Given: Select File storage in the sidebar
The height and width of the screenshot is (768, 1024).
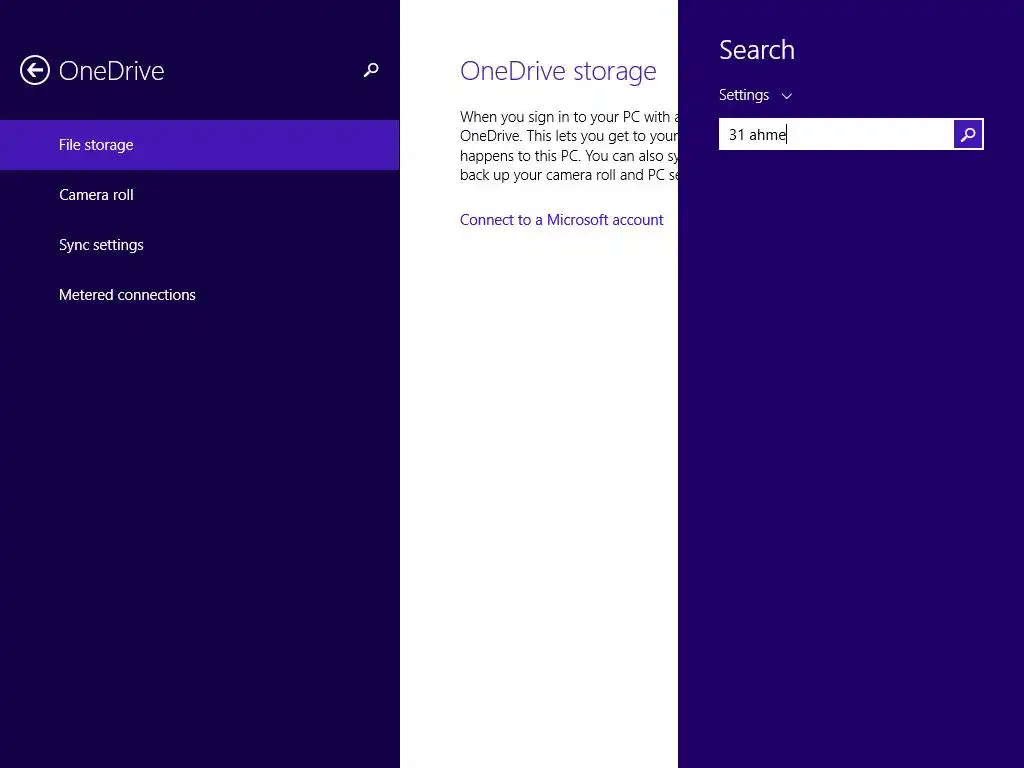Looking at the screenshot, I should pyautogui.click(x=96, y=145).
